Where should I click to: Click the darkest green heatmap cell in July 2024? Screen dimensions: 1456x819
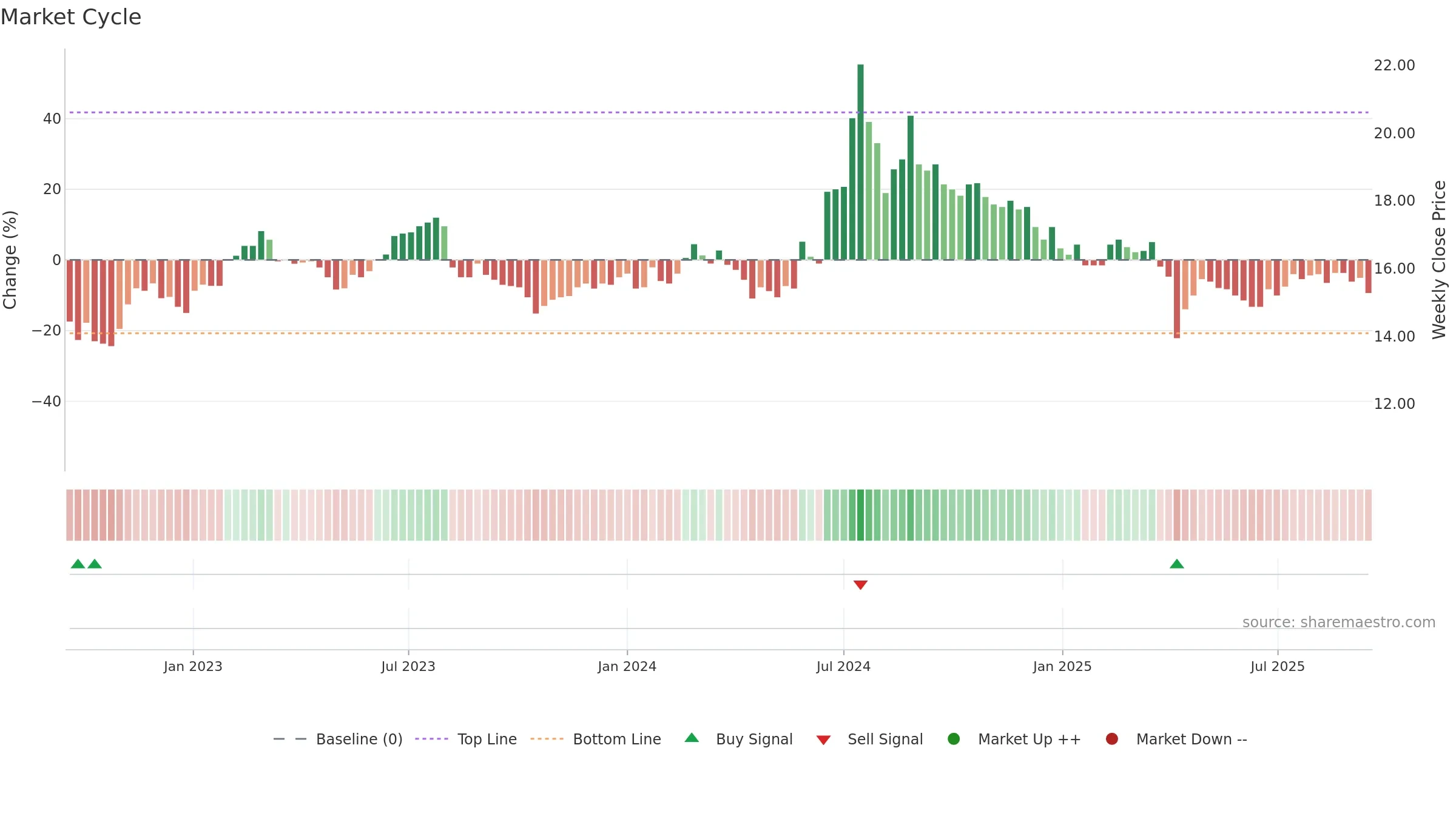point(860,515)
